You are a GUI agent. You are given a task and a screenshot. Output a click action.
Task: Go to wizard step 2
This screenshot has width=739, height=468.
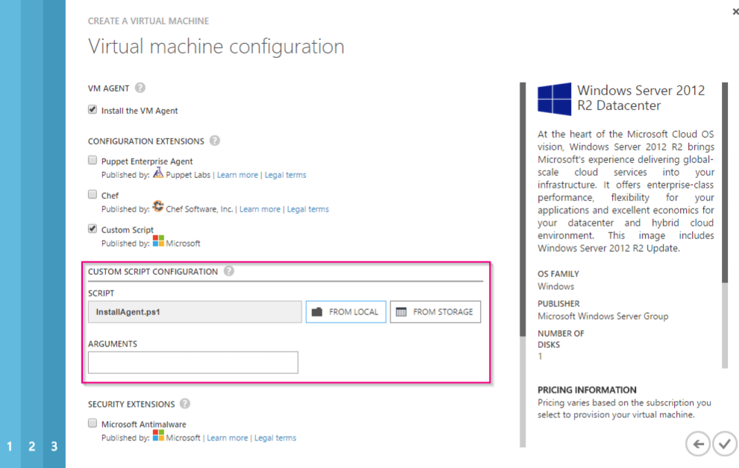[x=32, y=447]
